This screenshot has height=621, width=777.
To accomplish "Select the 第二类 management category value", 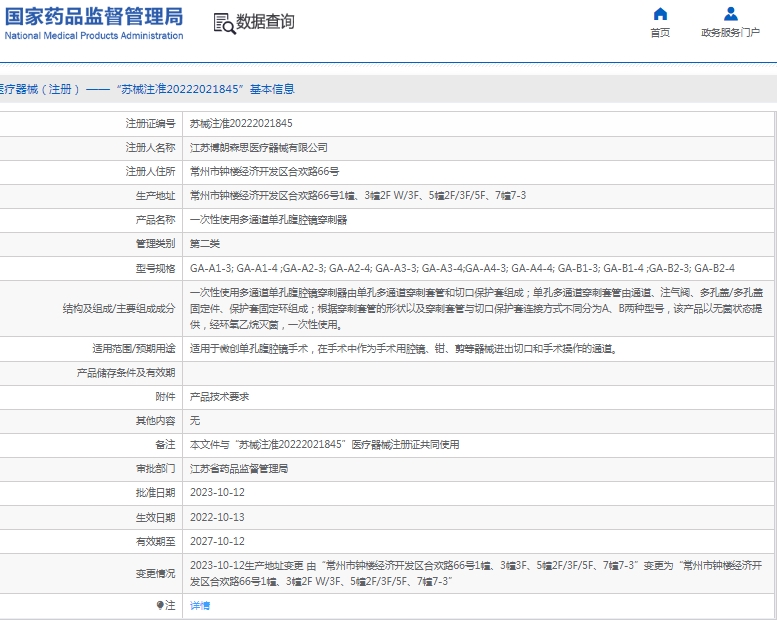I will point(205,243).
